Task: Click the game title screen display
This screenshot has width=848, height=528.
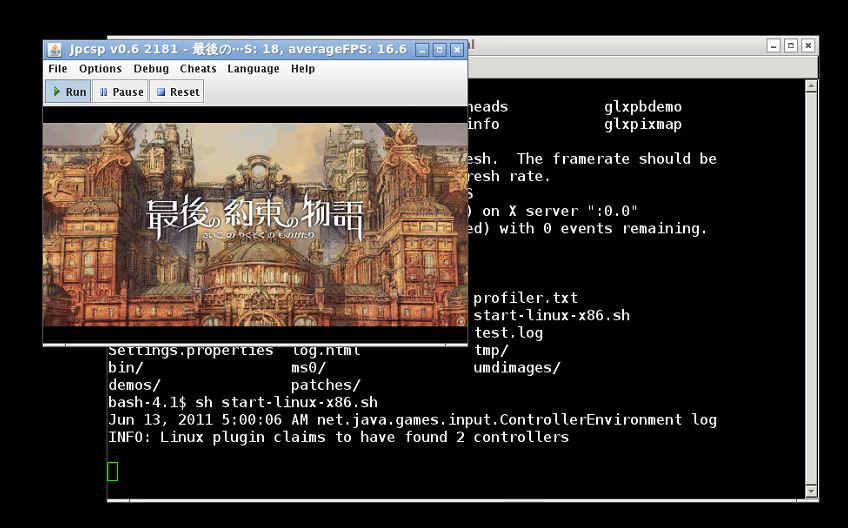Action: (x=255, y=225)
